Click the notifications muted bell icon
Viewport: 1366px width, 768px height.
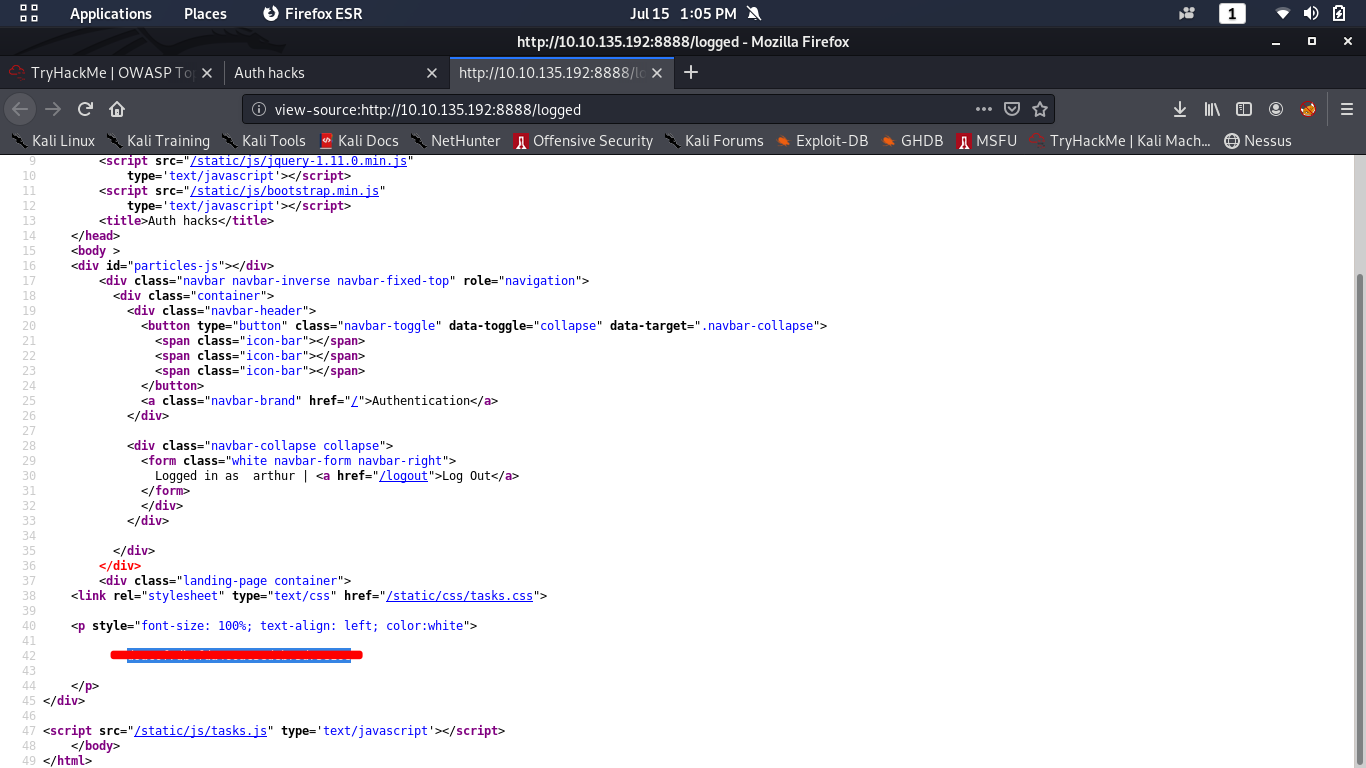753,14
